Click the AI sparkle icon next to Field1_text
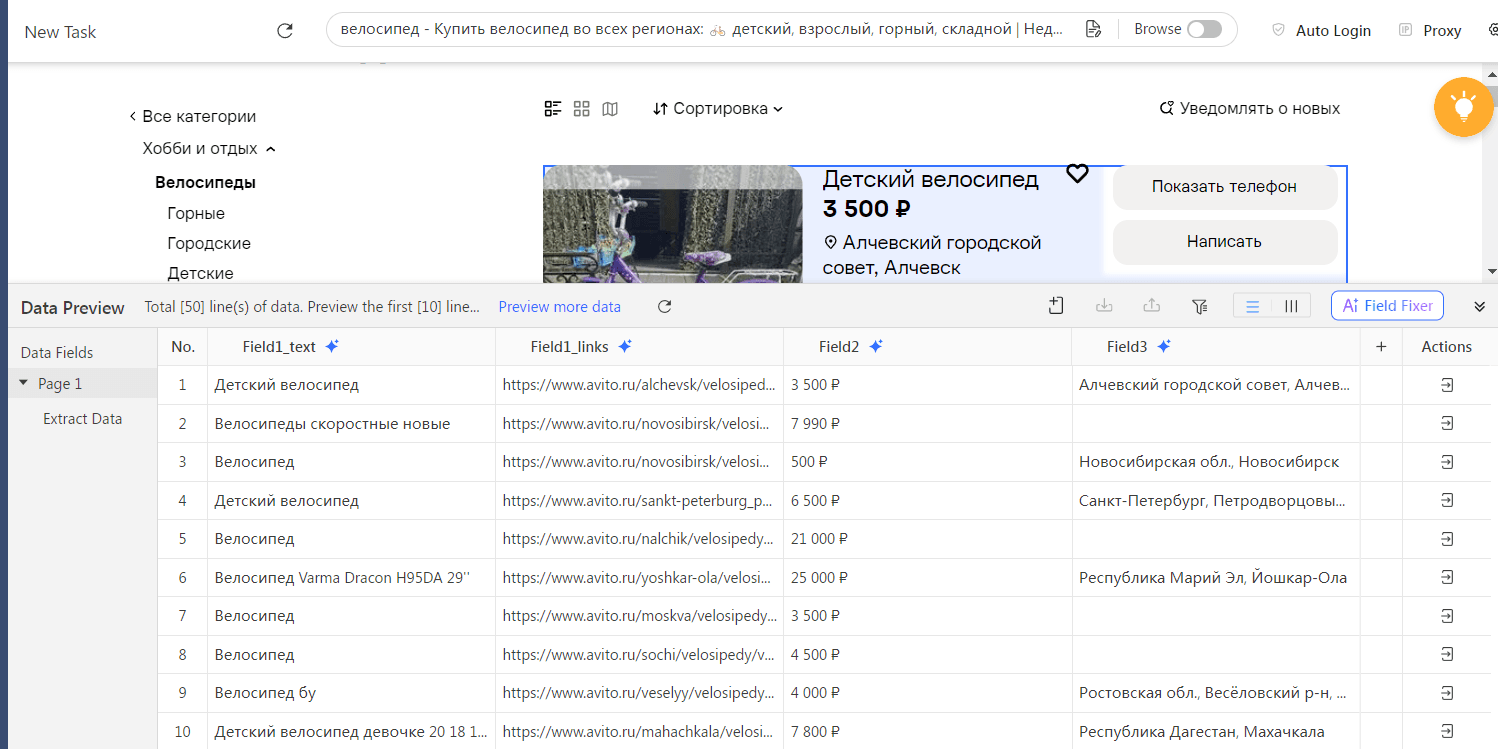Viewport: 1498px width, 749px height. coord(332,346)
